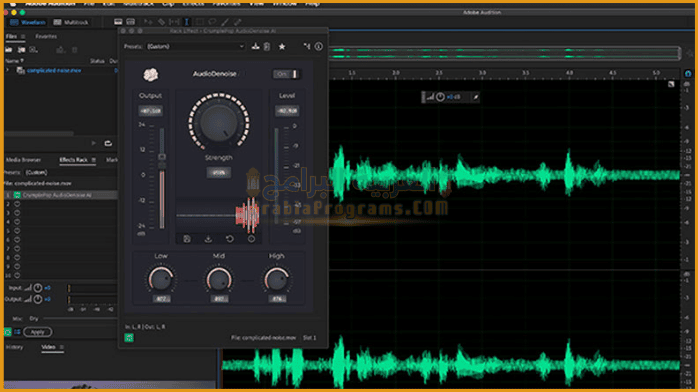Show the spectral frequency display
This screenshot has height=392, width=698.
click(x=118, y=22)
